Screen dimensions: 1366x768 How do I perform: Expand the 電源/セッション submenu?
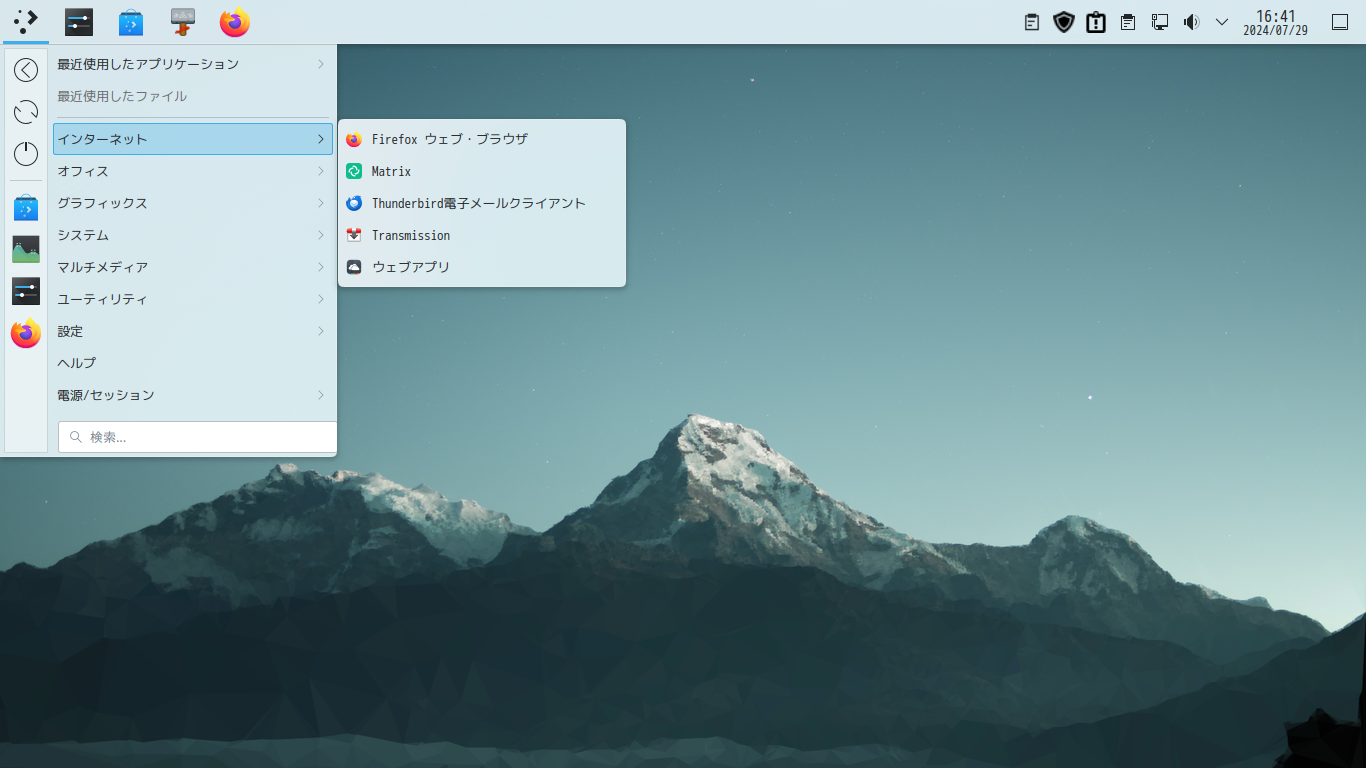click(193, 395)
